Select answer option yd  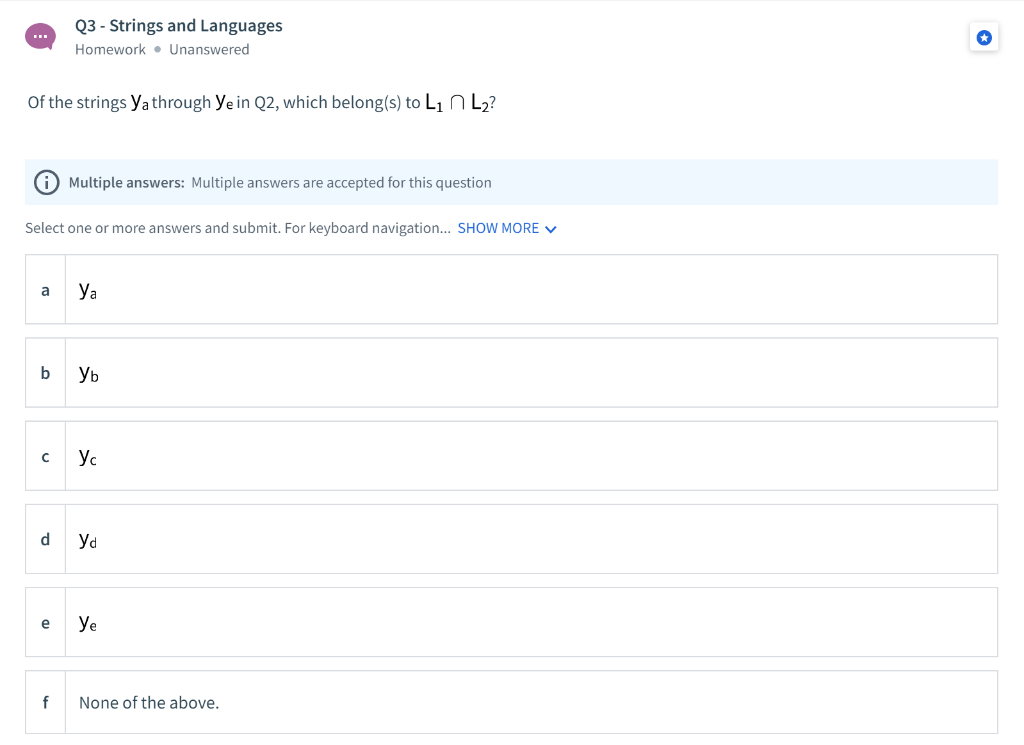[x=511, y=539]
